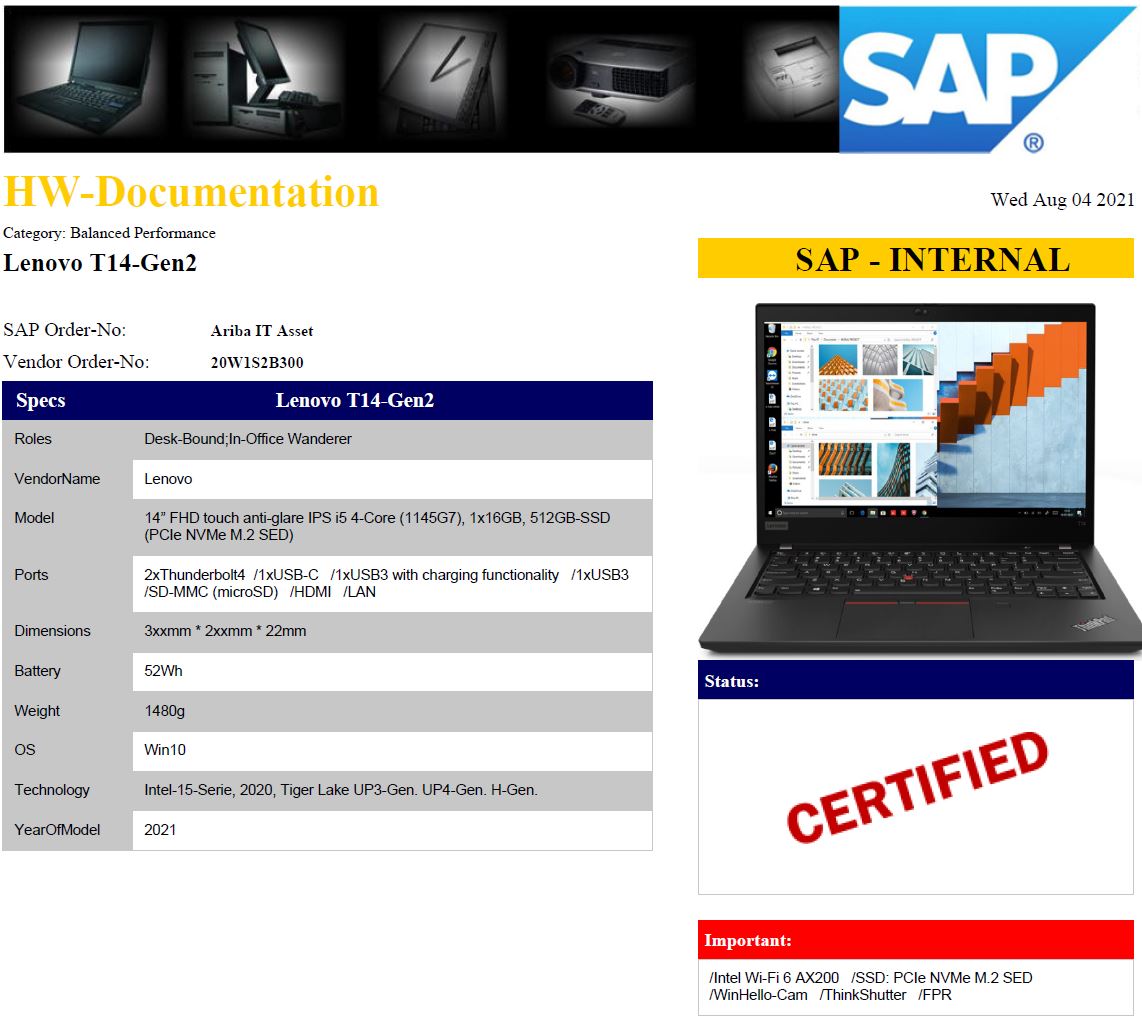Select the Intel-15-Serie, 2020, Tiger Lake value
Viewport: 1142px width, 1029px height.
[341, 790]
